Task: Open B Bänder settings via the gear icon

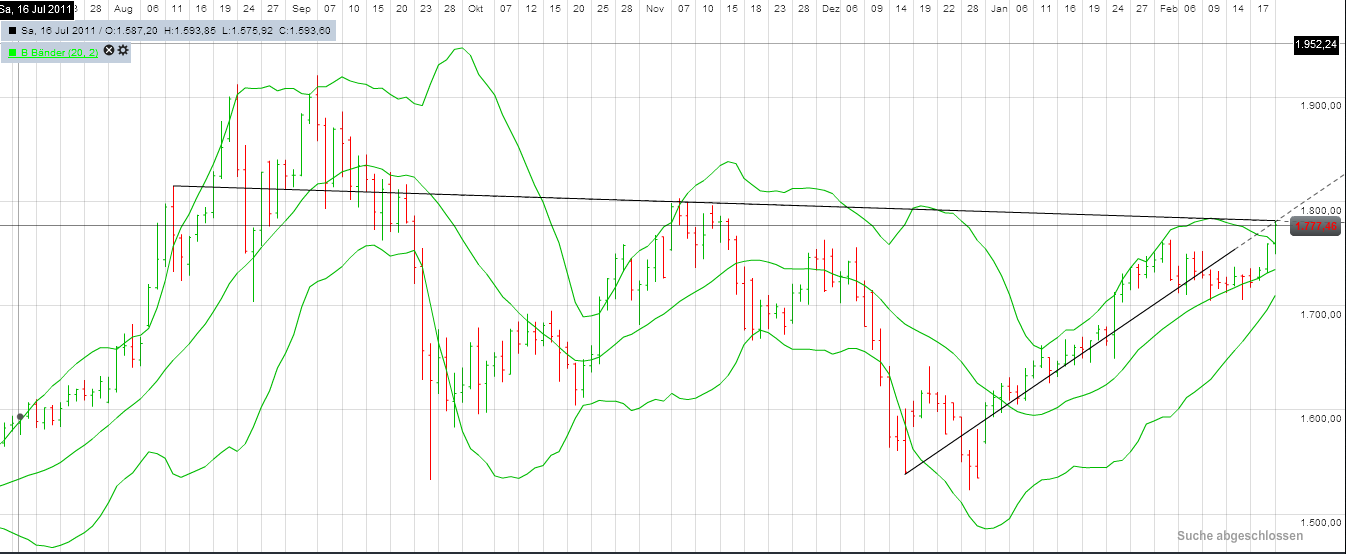Action: point(123,50)
